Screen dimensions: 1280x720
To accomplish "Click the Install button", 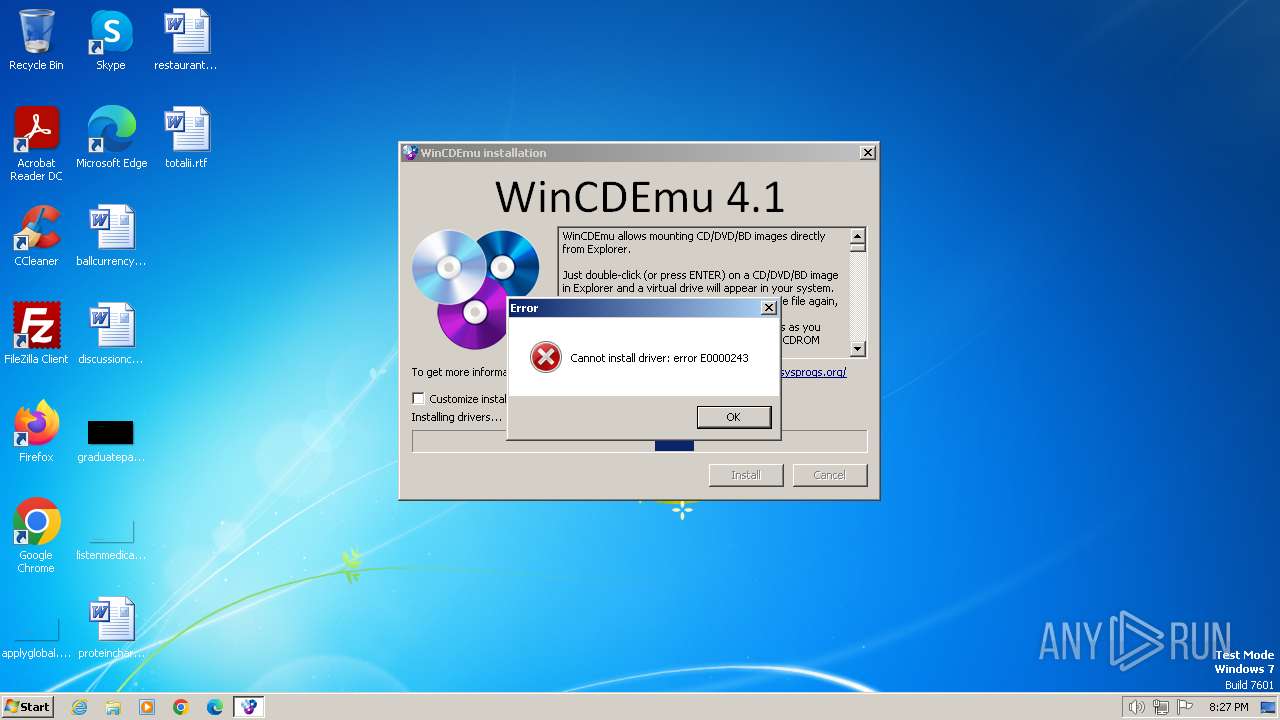I will point(746,475).
